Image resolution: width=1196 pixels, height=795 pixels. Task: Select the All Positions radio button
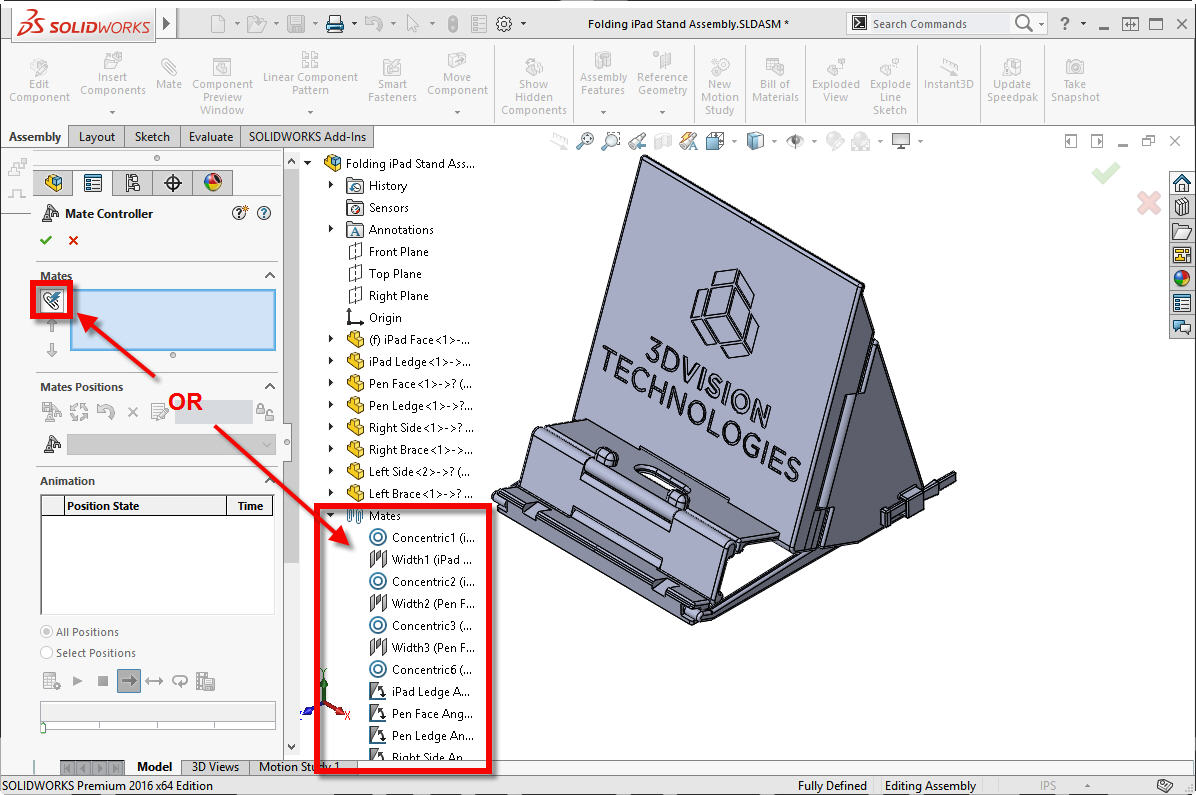(47, 632)
